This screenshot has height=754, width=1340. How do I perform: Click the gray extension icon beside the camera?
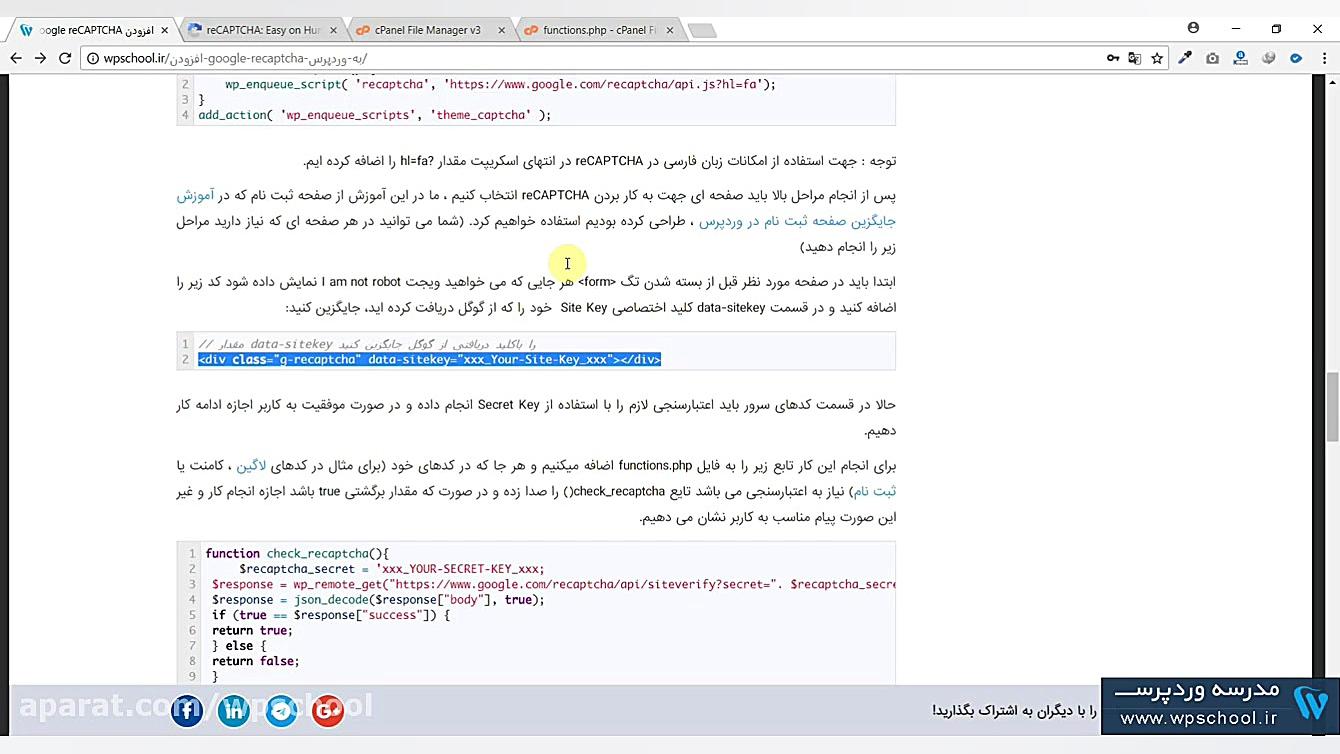1269,58
